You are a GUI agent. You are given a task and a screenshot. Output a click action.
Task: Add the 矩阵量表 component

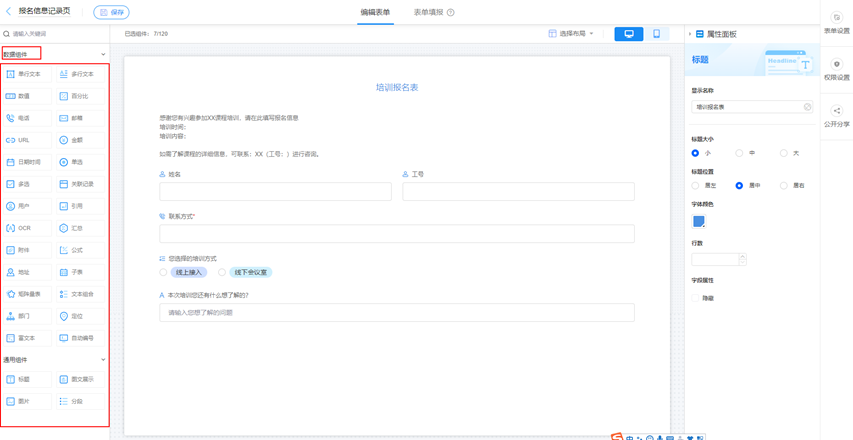click(x=27, y=294)
